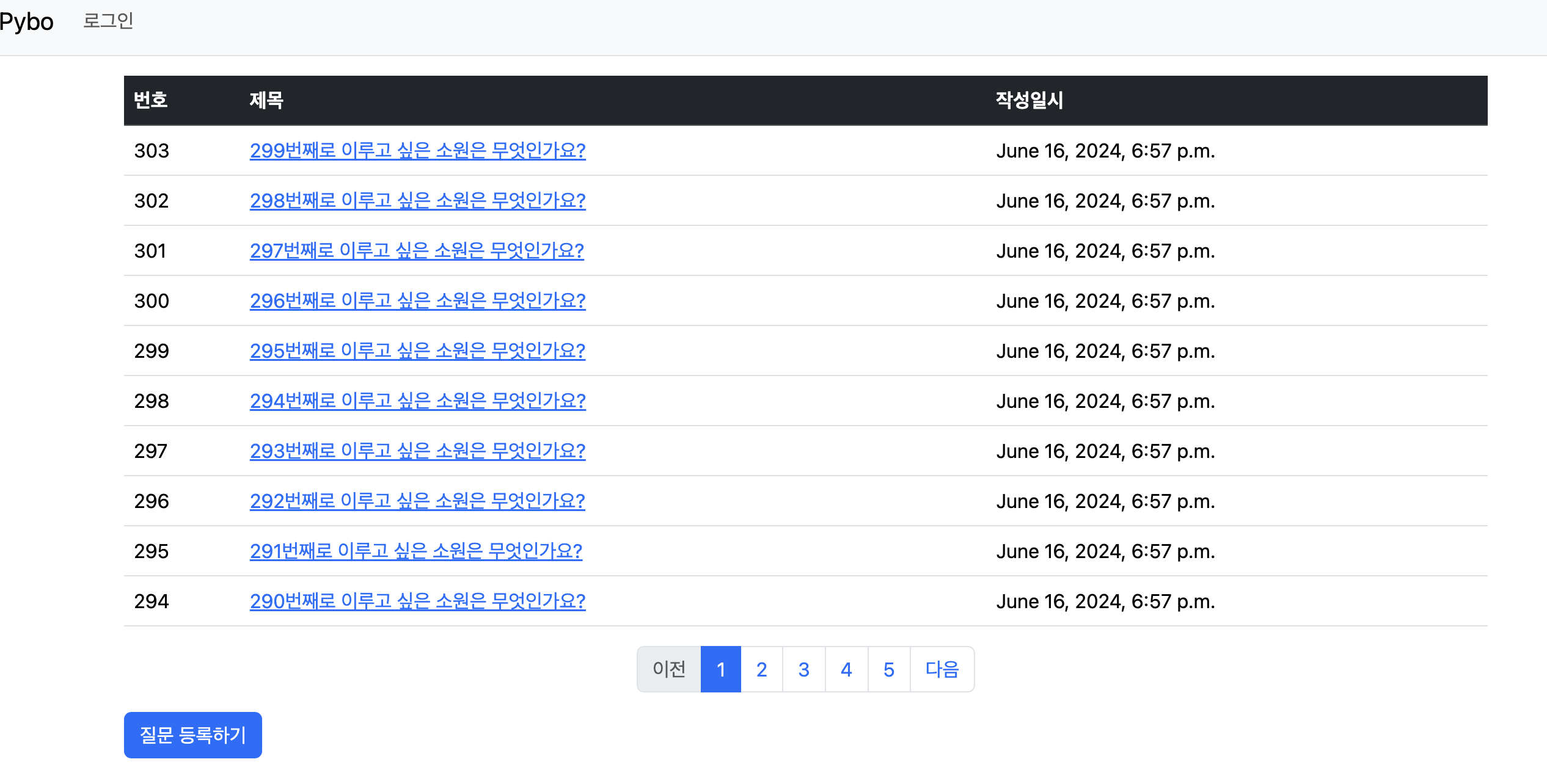Open question titled 298번째로 이루고 싶은 소원은
Screen dimensions: 1547x784
tap(418, 200)
